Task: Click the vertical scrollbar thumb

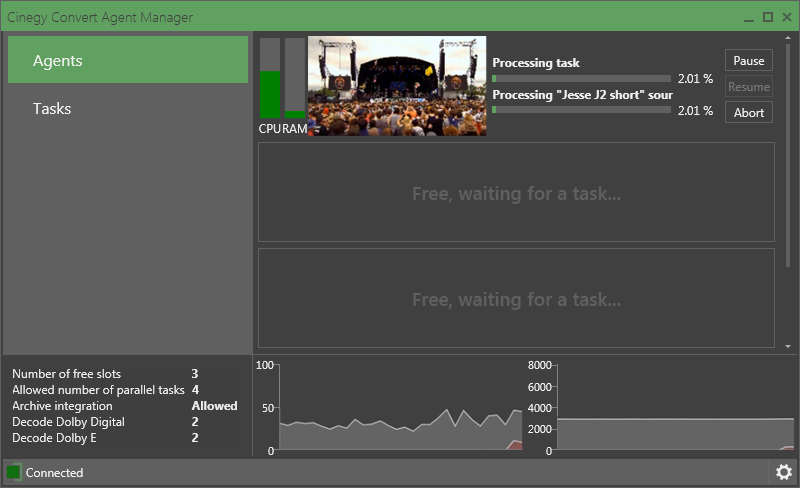Action: click(x=788, y=155)
